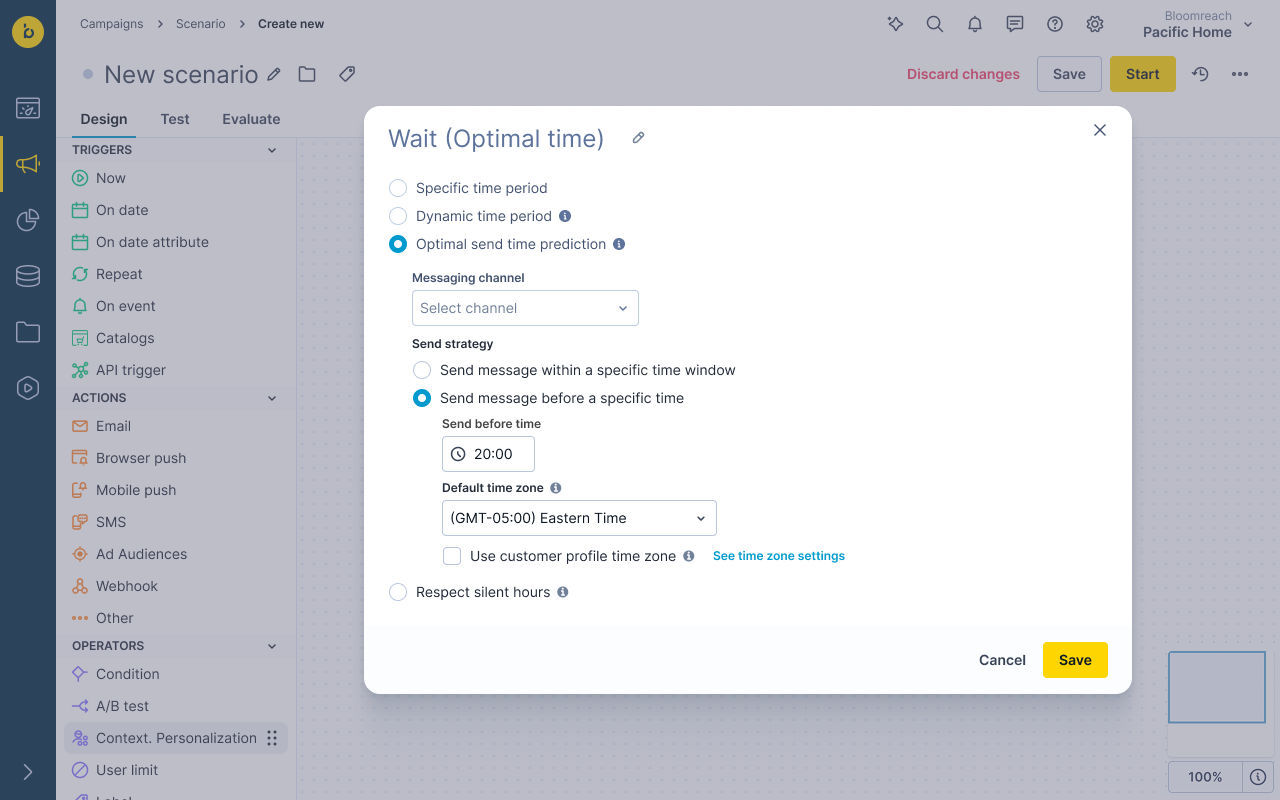The image size is (1280, 800).
Task: Switch to the Test tab
Action: [174, 118]
